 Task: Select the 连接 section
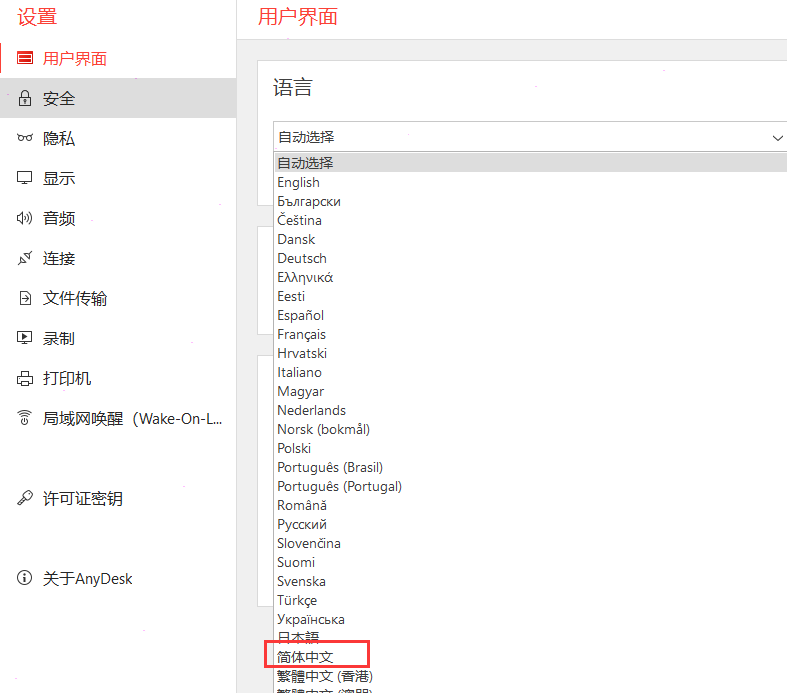pos(118,258)
